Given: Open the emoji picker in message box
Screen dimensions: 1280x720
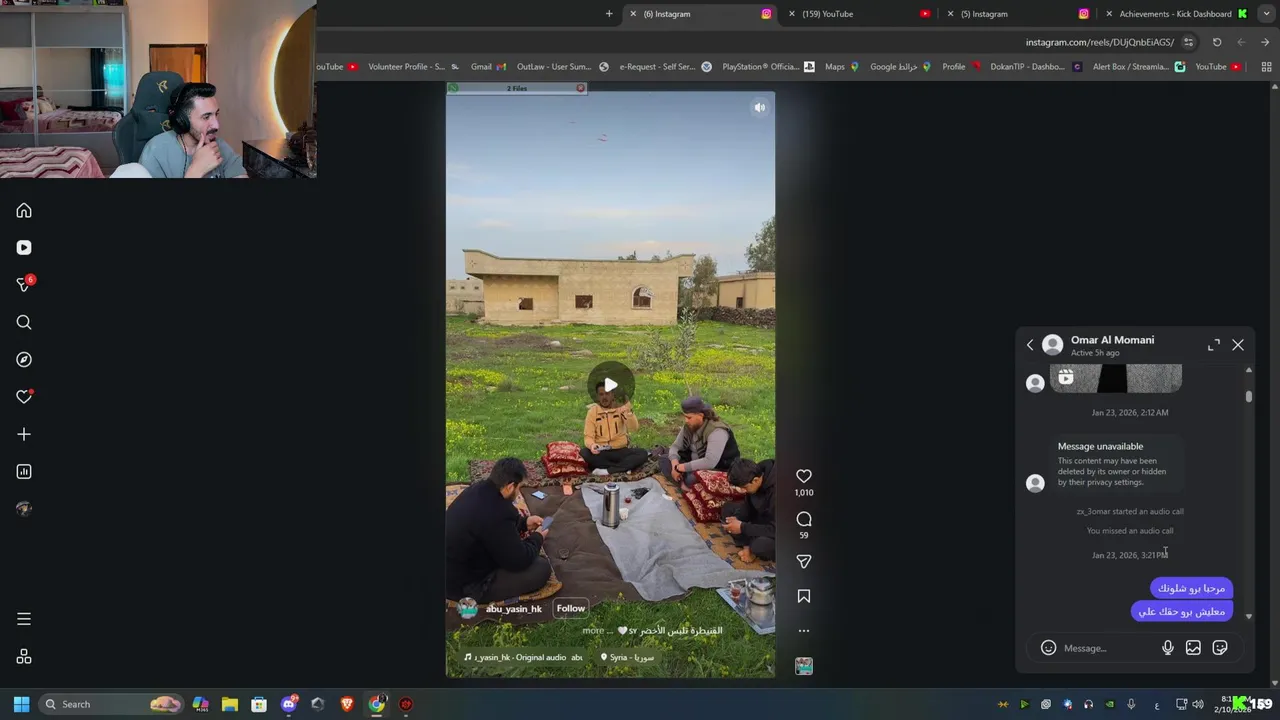Looking at the screenshot, I should pos(1048,648).
